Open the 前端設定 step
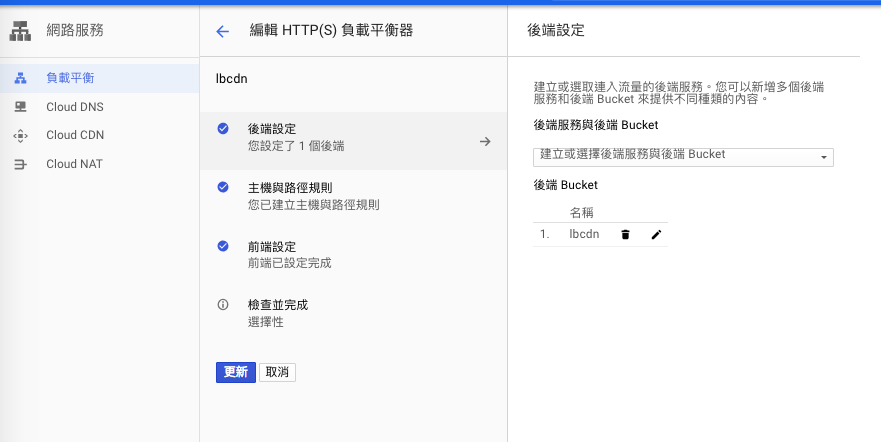Viewport: 881px width, 442px height. [353, 254]
